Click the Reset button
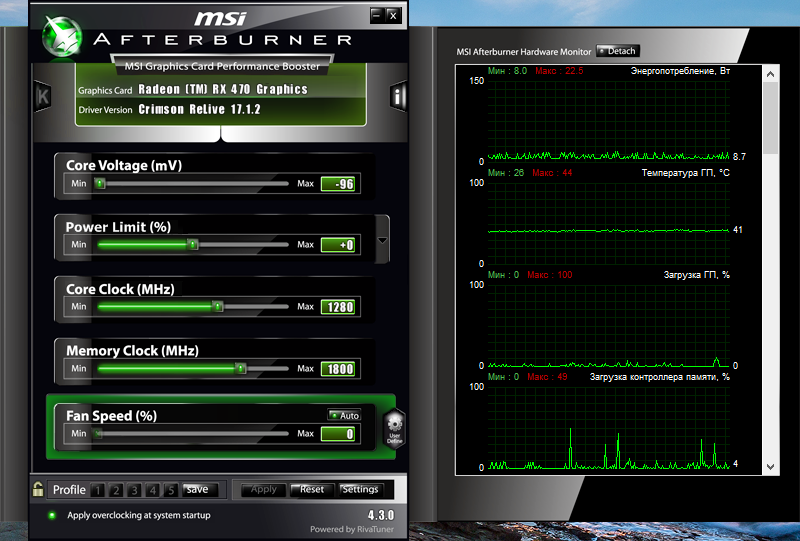Screen dimensions: 800x541 312,489
